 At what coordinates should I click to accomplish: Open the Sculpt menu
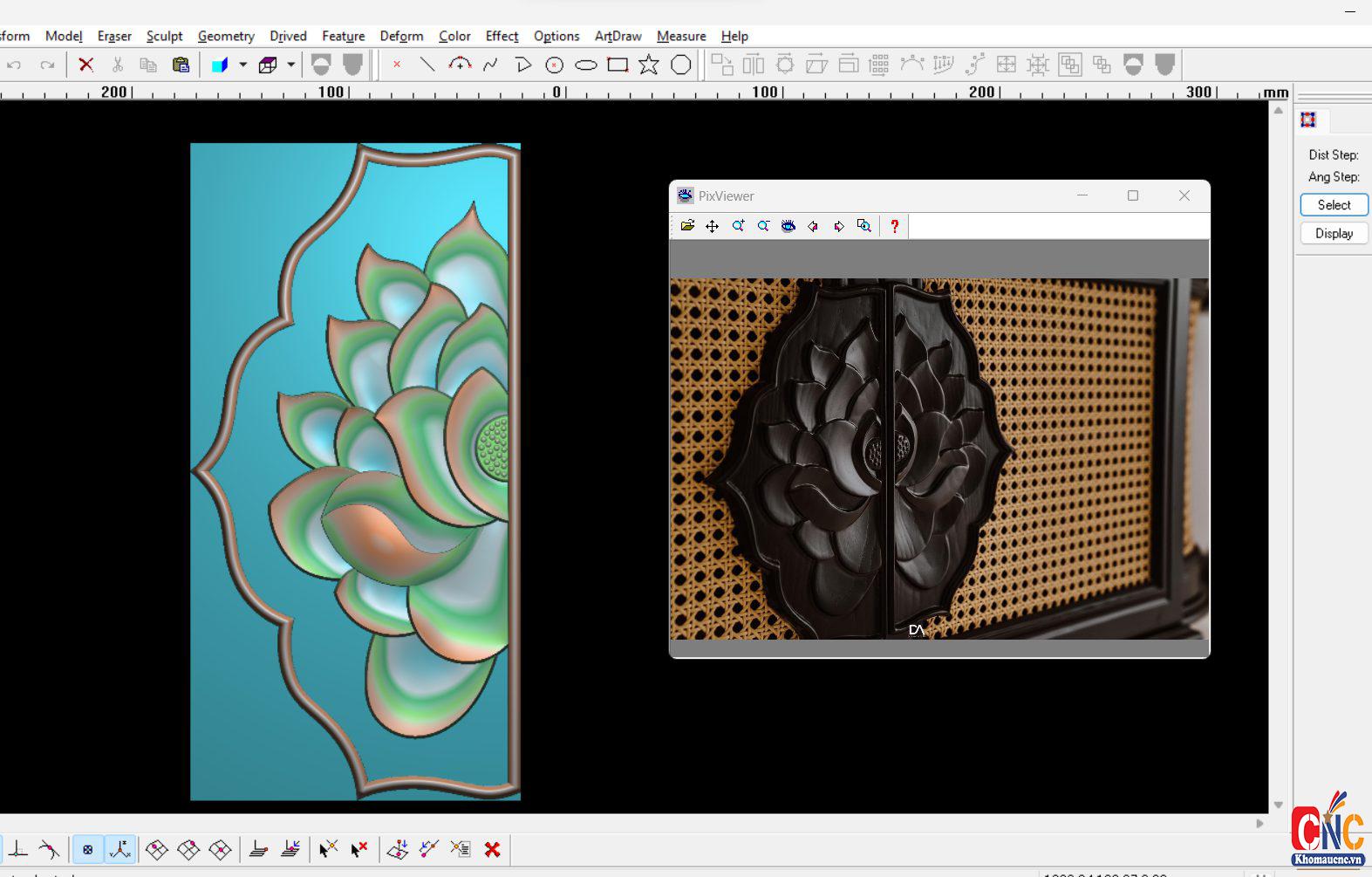164,36
